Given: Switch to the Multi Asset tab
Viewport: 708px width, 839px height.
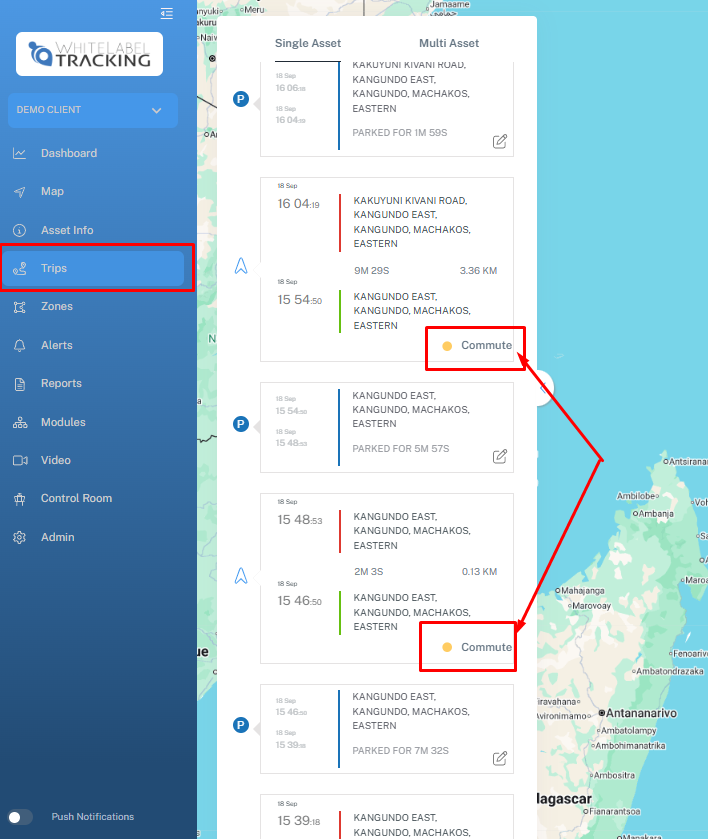Looking at the screenshot, I should point(448,43).
